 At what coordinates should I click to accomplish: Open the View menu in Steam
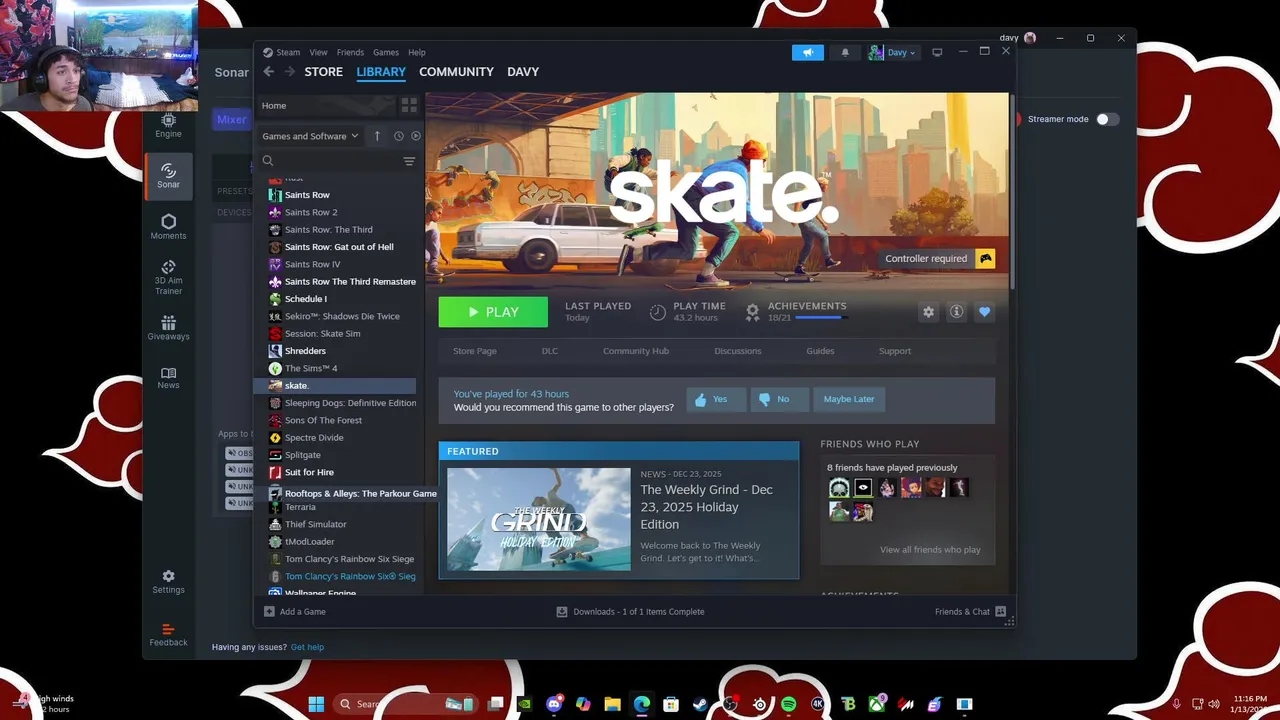[x=318, y=52]
